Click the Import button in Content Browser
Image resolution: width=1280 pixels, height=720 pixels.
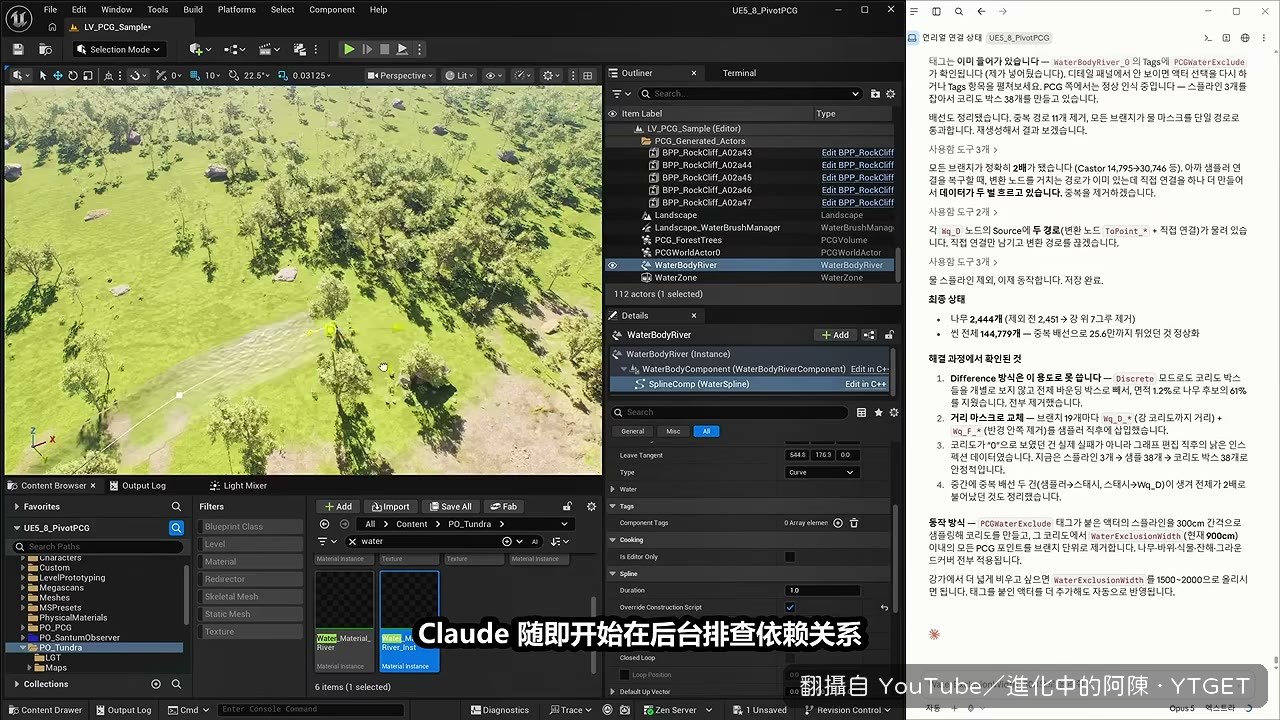[390, 506]
